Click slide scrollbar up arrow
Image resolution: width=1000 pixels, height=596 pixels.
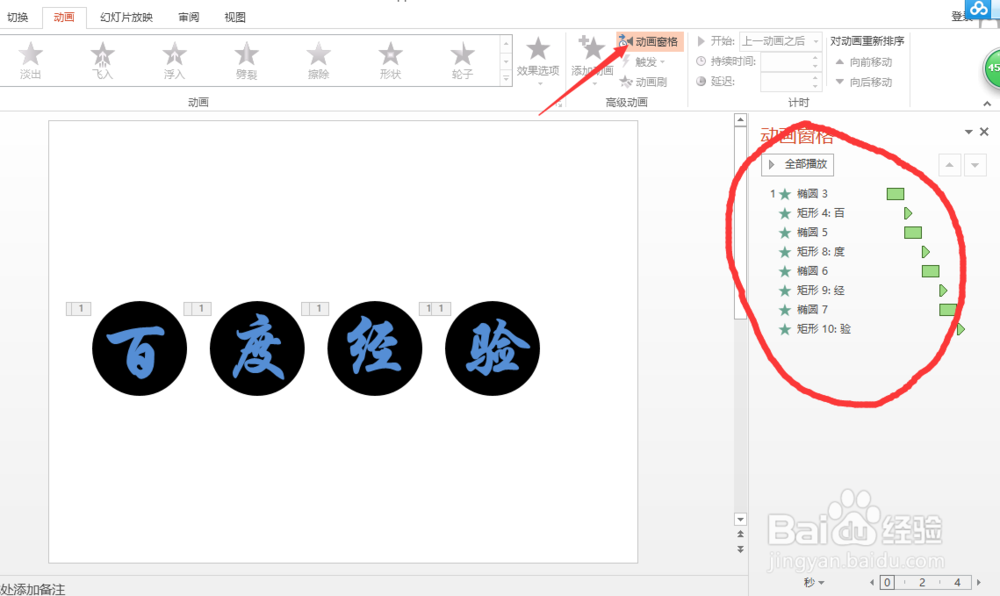740,120
